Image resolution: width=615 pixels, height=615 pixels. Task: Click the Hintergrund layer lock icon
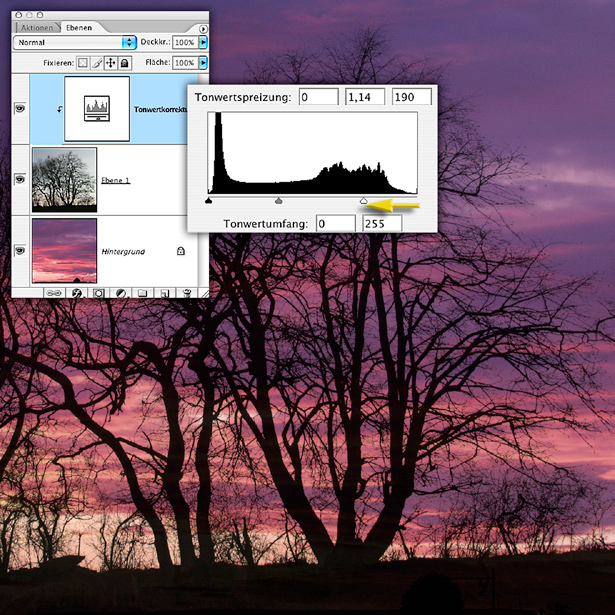click(181, 251)
